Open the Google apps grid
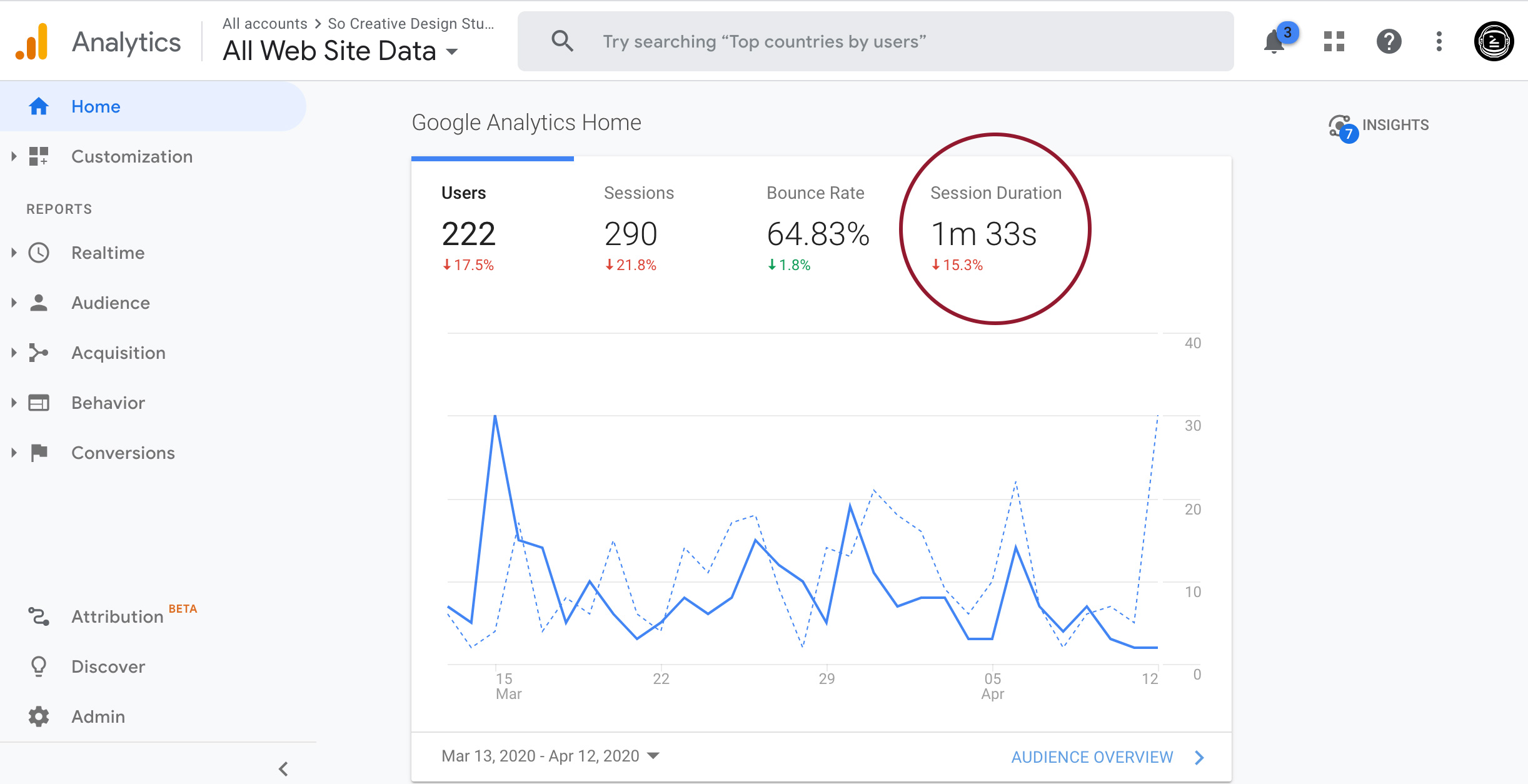 coord(1334,41)
